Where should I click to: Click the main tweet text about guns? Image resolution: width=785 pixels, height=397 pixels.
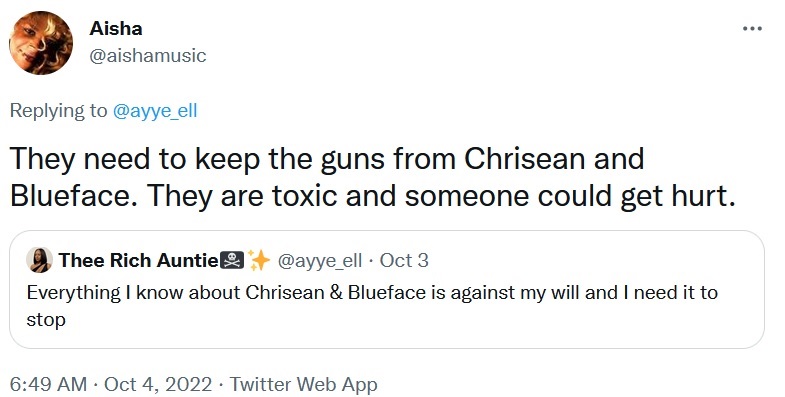372,177
